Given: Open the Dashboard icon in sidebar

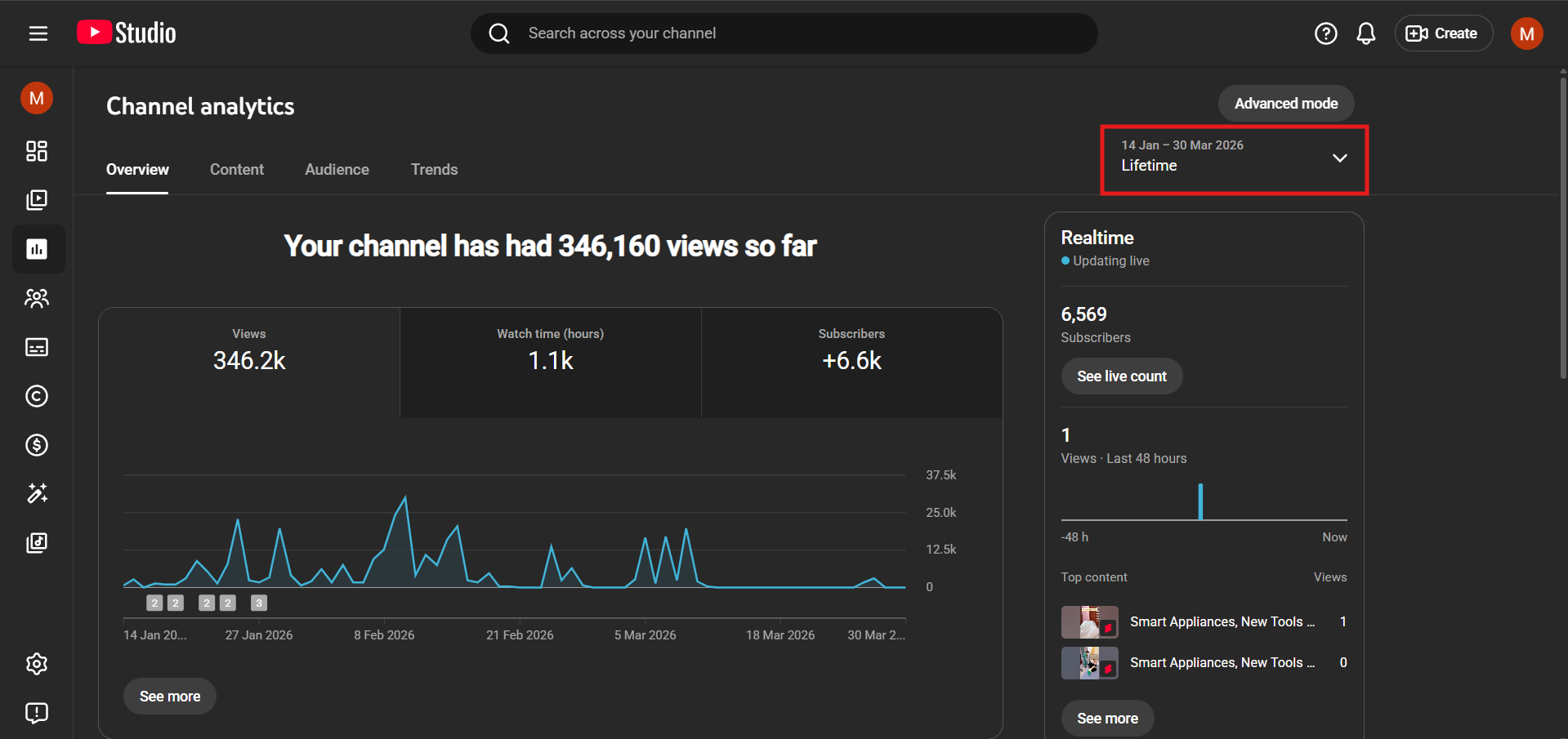Looking at the screenshot, I should tap(37, 151).
